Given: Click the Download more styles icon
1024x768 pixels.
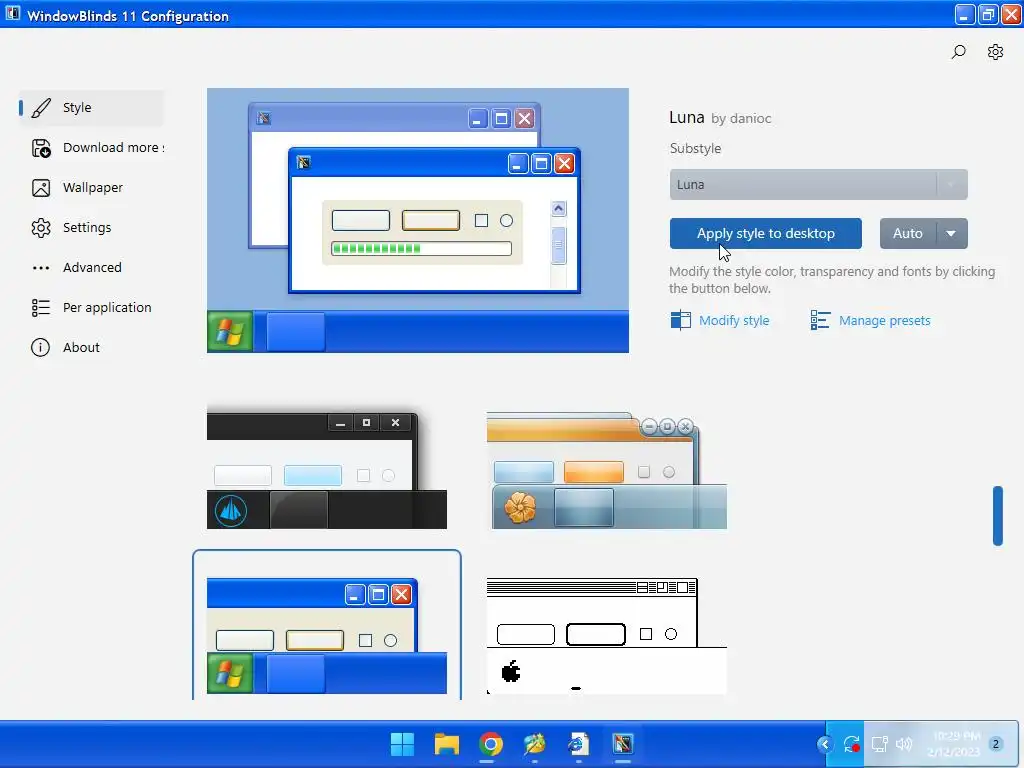Looking at the screenshot, I should (40, 148).
